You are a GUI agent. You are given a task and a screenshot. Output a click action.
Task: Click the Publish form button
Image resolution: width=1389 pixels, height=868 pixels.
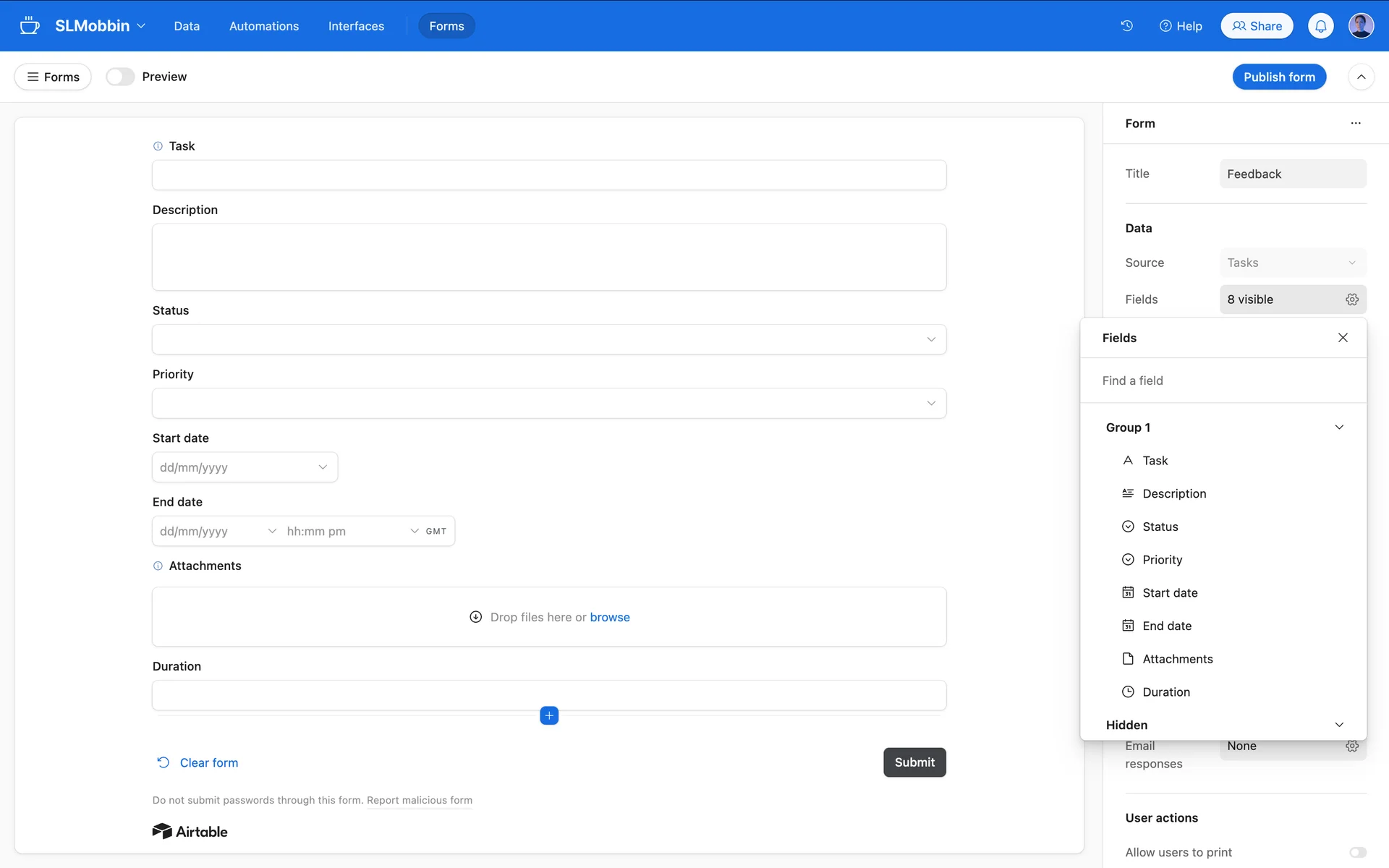1278,77
